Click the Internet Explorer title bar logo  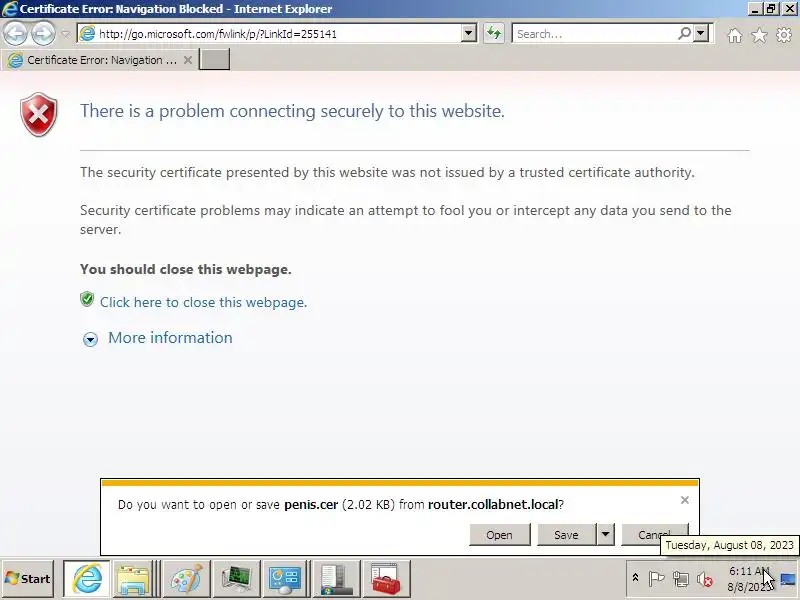[10, 9]
